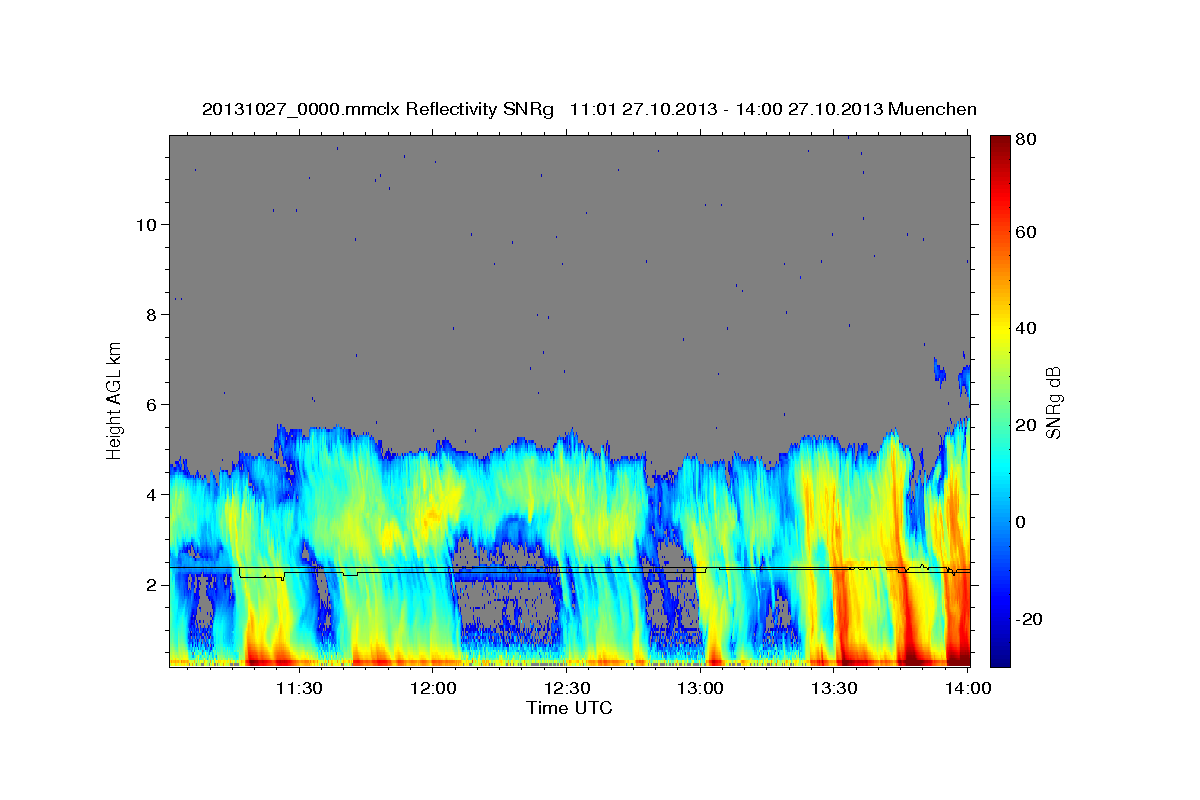Click the 'SNRg dB' colorbar title
Screen dimensions: 1200x800
coord(1054,401)
